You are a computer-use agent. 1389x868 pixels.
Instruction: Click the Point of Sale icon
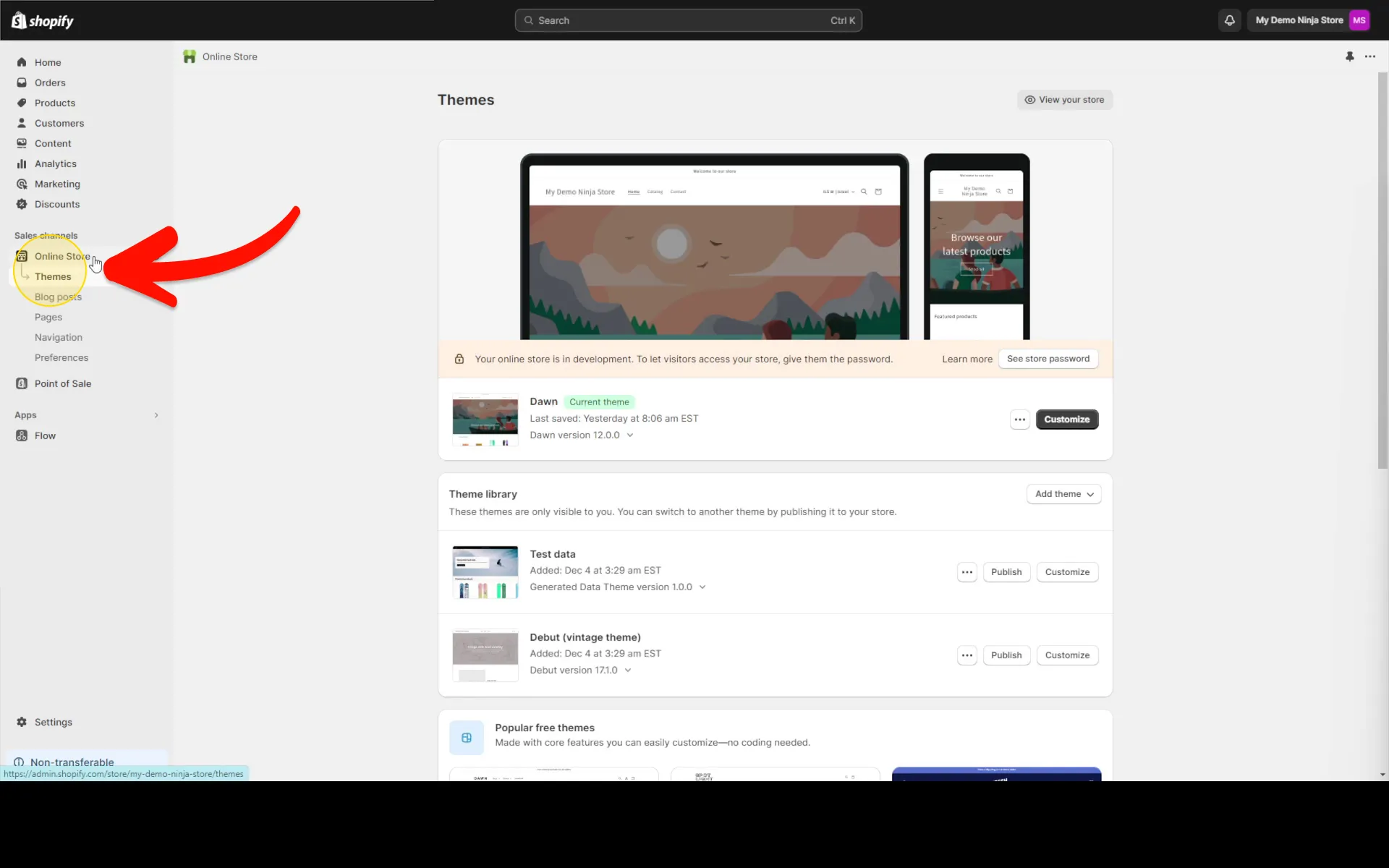point(22,383)
